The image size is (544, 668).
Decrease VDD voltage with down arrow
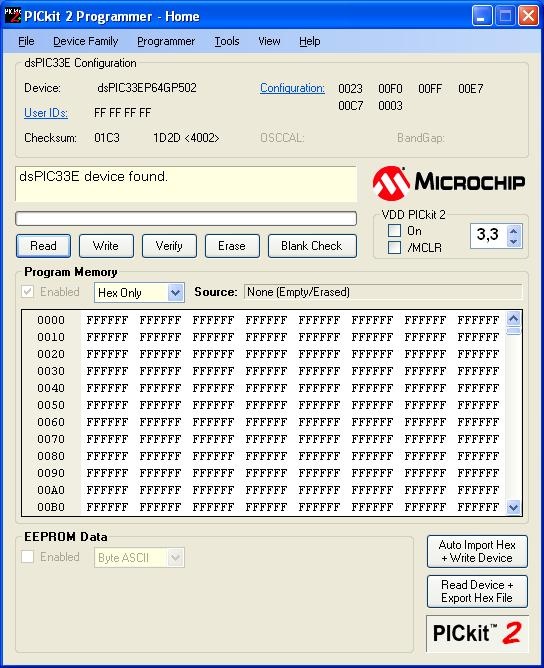click(x=513, y=242)
